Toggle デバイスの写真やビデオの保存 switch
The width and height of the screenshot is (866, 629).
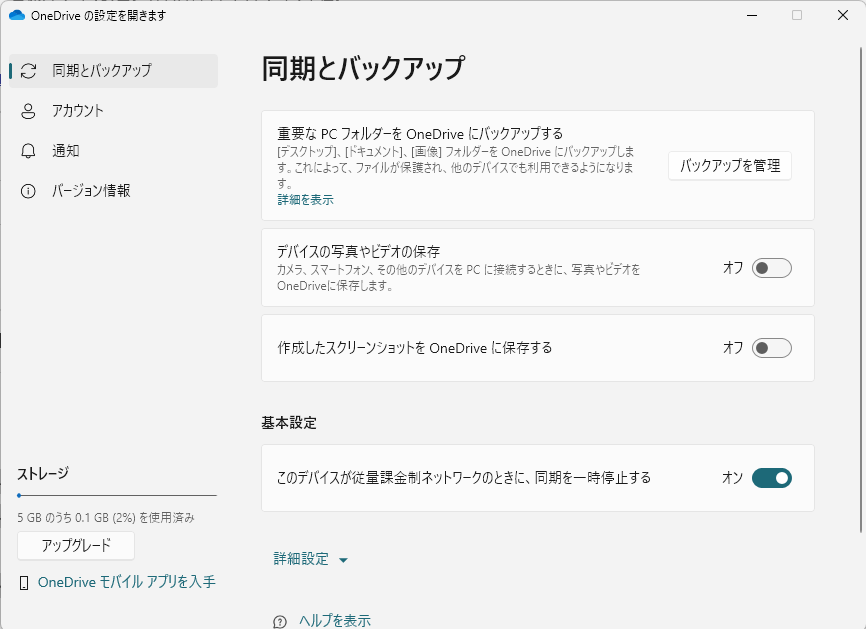772,268
